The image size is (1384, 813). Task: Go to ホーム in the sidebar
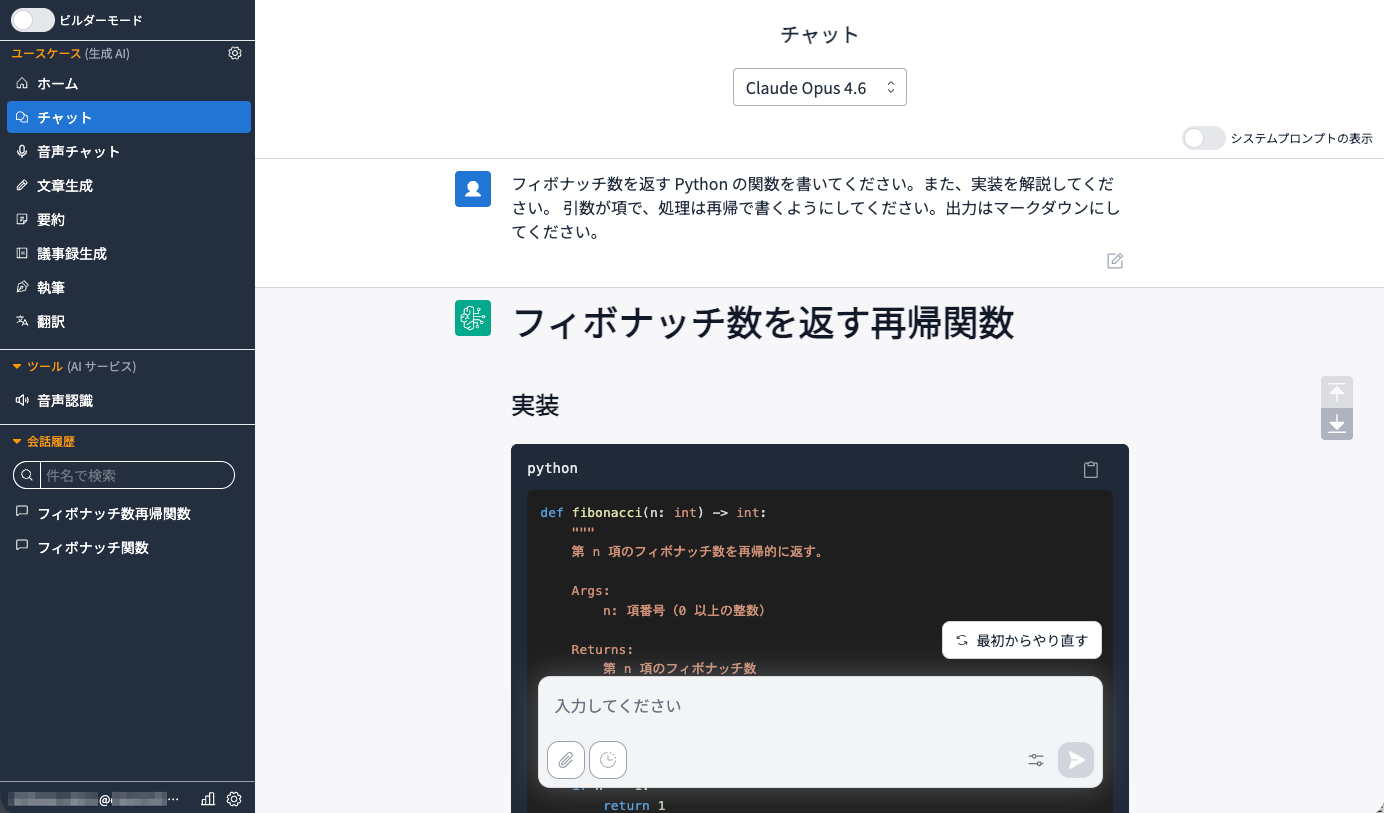tap(128, 84)
